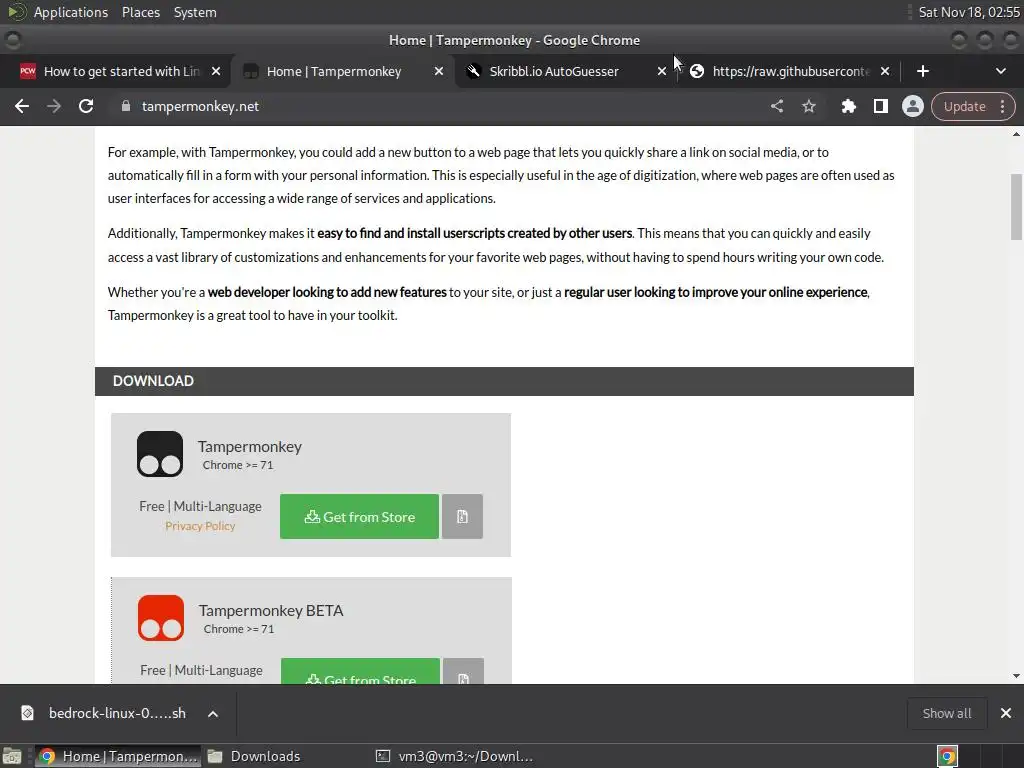Click Get from Store for Tampermonkey stable
The height and width of the screenshot is (768, 1024).
click(359, 517)
